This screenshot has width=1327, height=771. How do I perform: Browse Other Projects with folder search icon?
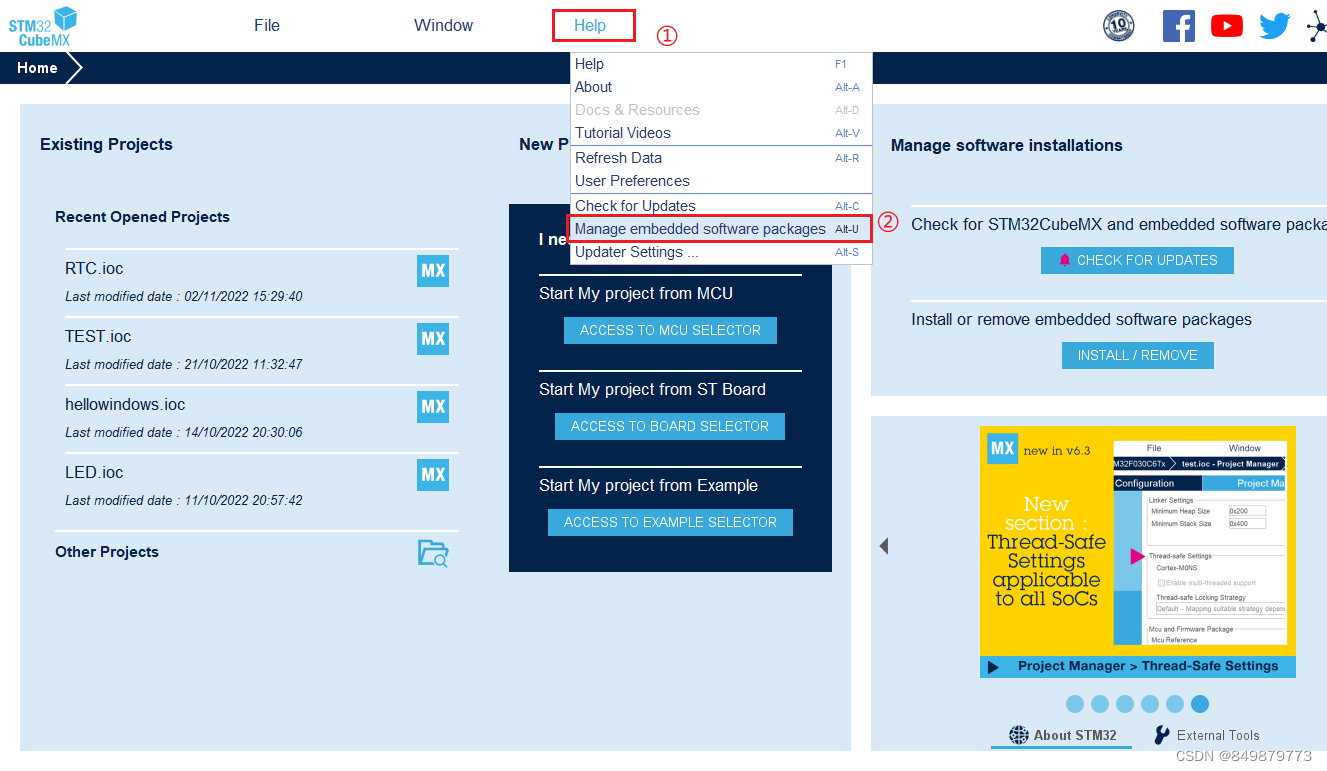point(433,553)
